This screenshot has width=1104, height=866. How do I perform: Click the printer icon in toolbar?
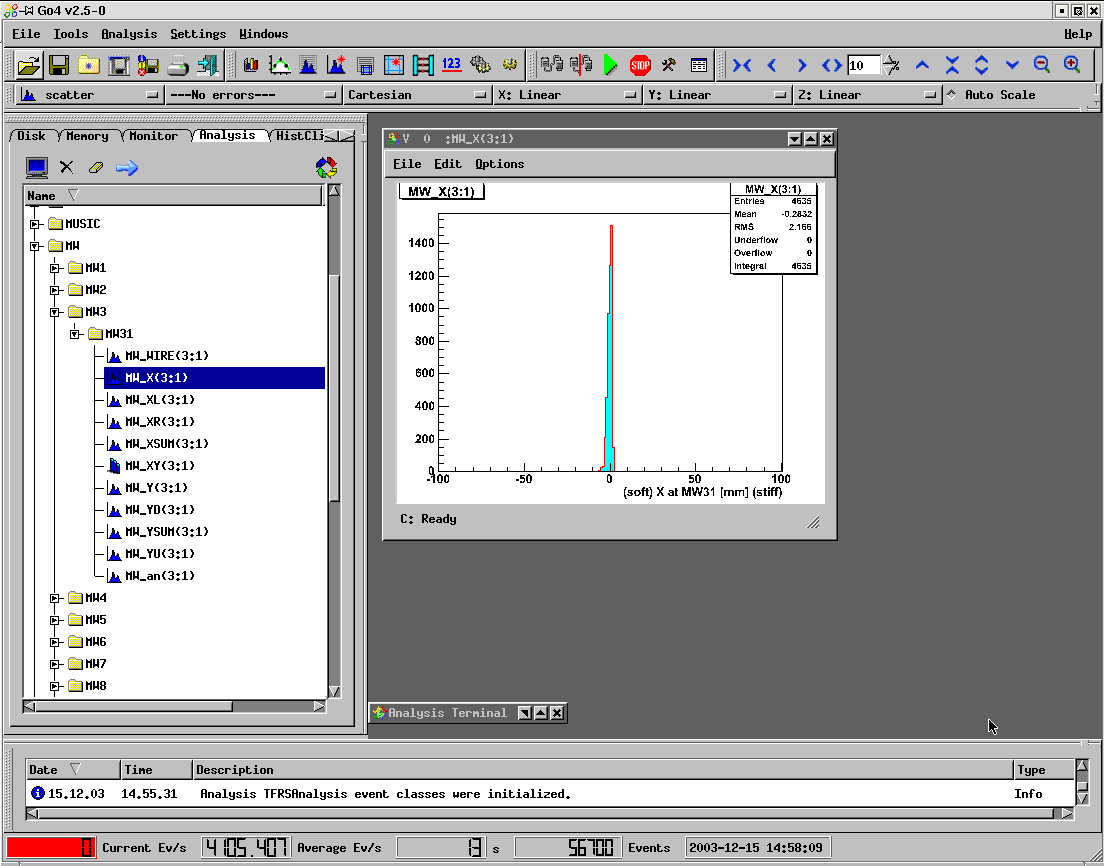coord(178,65)
